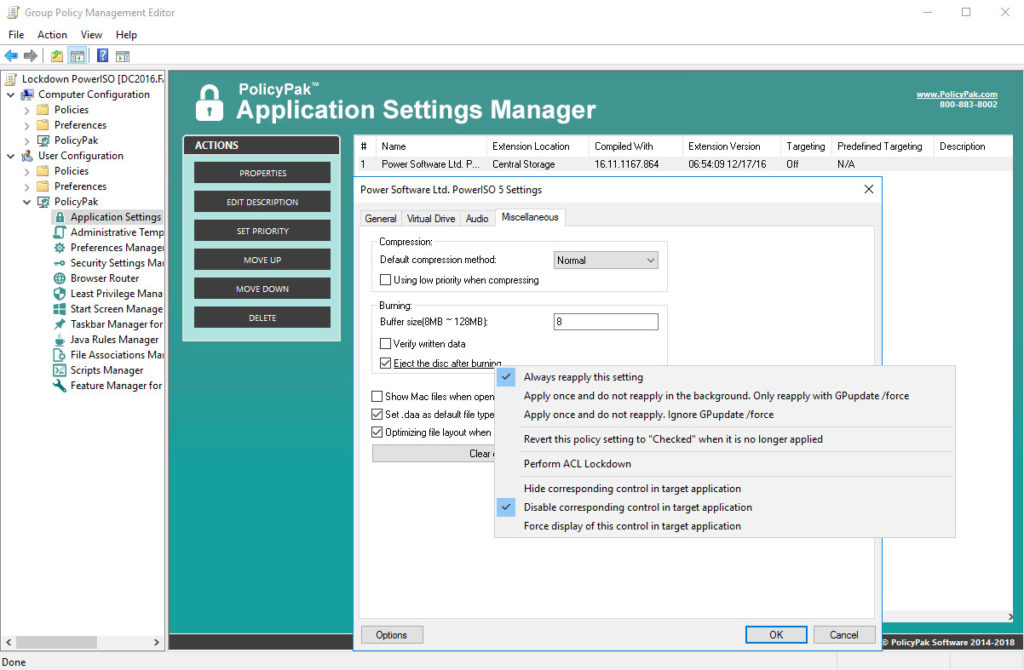
Task: Select the Taskbar Manager pin icon
Action: pos(59,324)
